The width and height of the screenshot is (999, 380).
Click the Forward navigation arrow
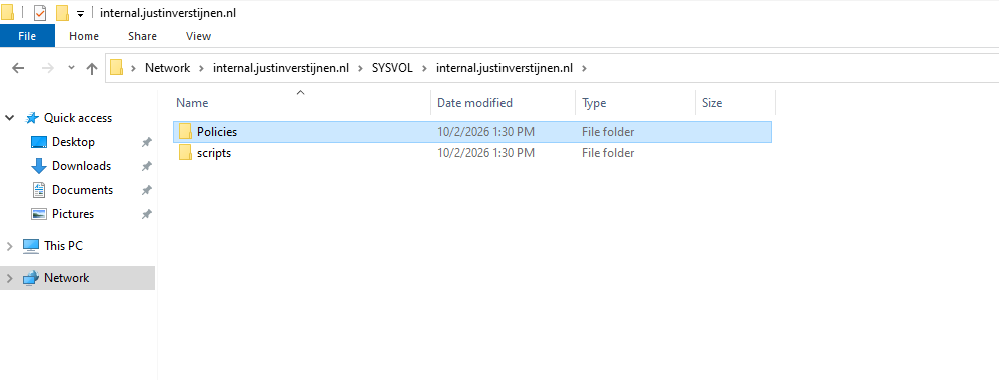(x=47, y=68)
